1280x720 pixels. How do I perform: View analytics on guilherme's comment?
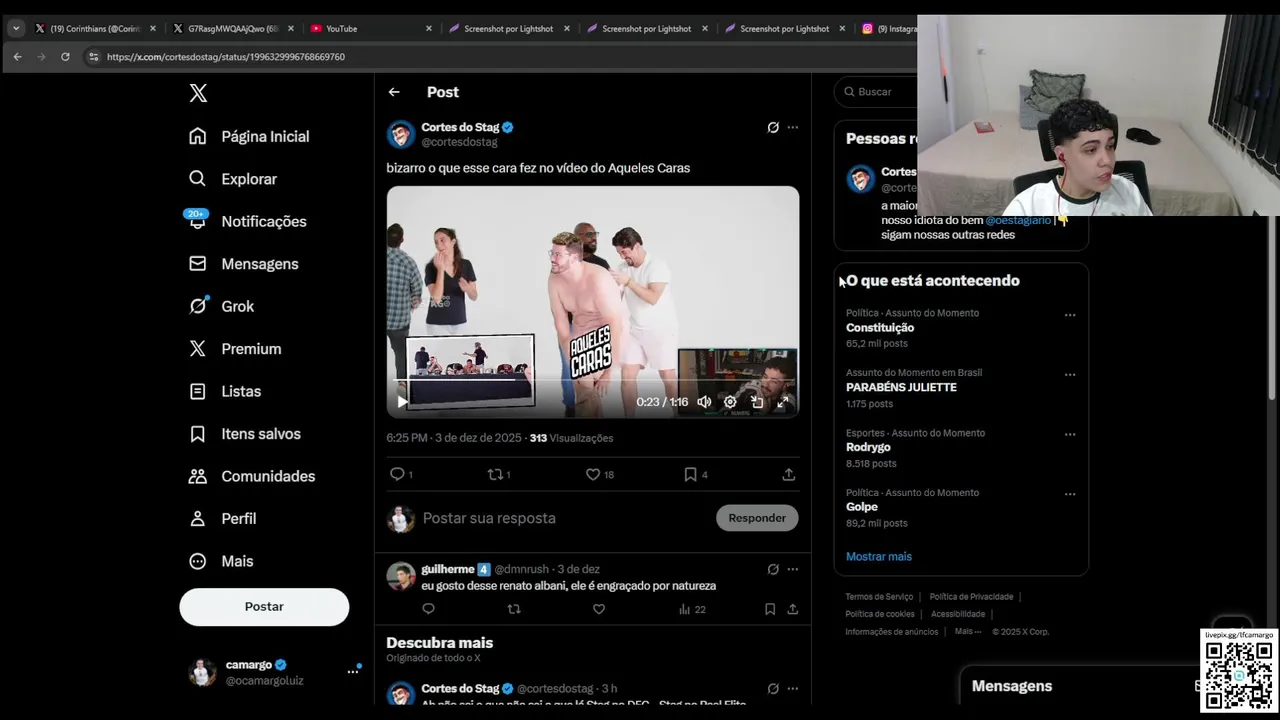692,609
